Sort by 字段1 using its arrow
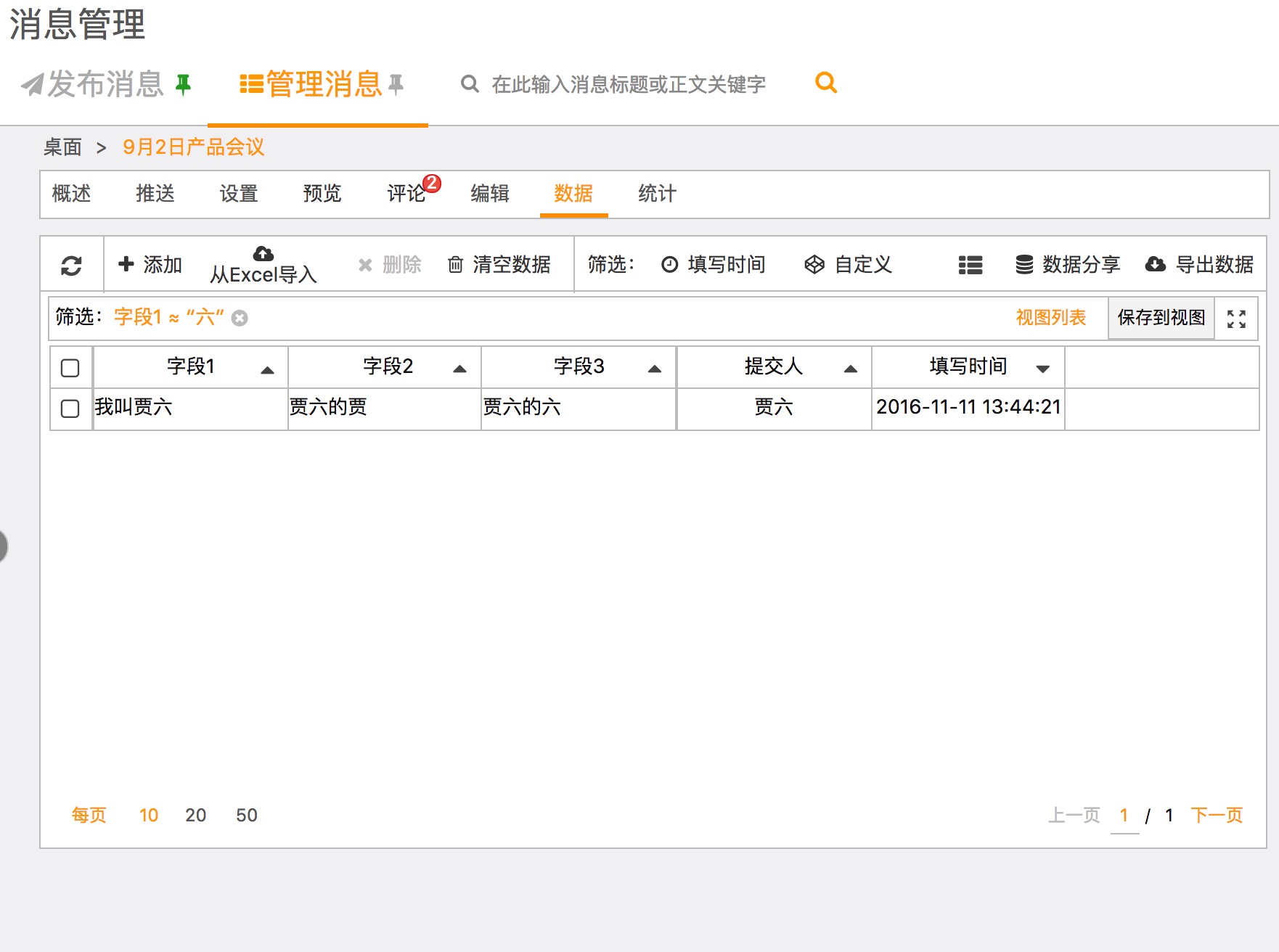This screenshot has width=1279, height=952. click(x=267, y=370)
